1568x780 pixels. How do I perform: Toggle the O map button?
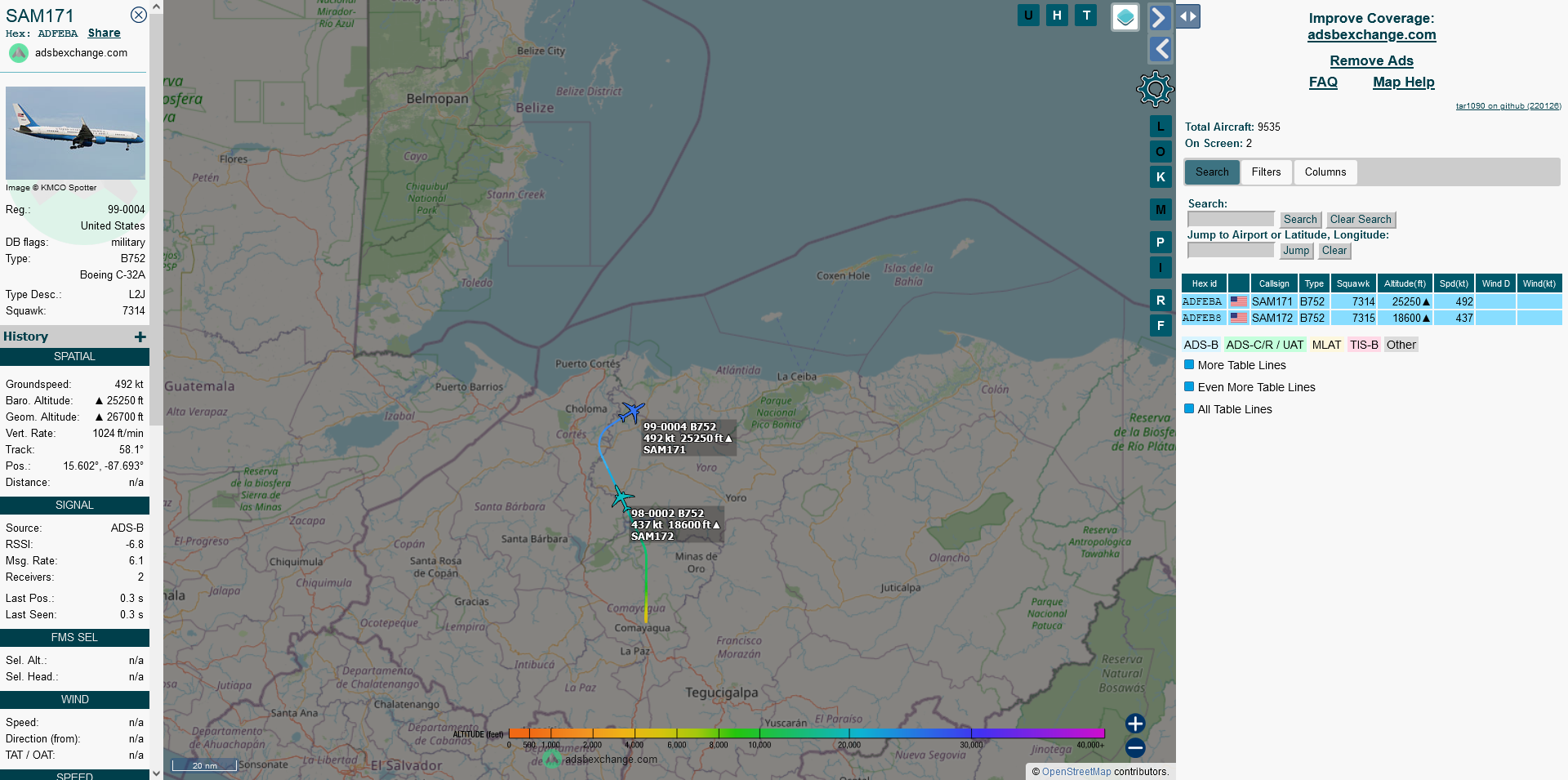click(x=1160, y=151)
